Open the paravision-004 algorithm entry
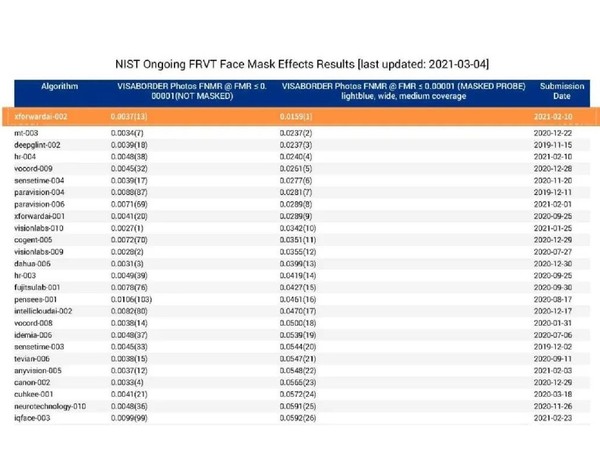 pos(40,192)
